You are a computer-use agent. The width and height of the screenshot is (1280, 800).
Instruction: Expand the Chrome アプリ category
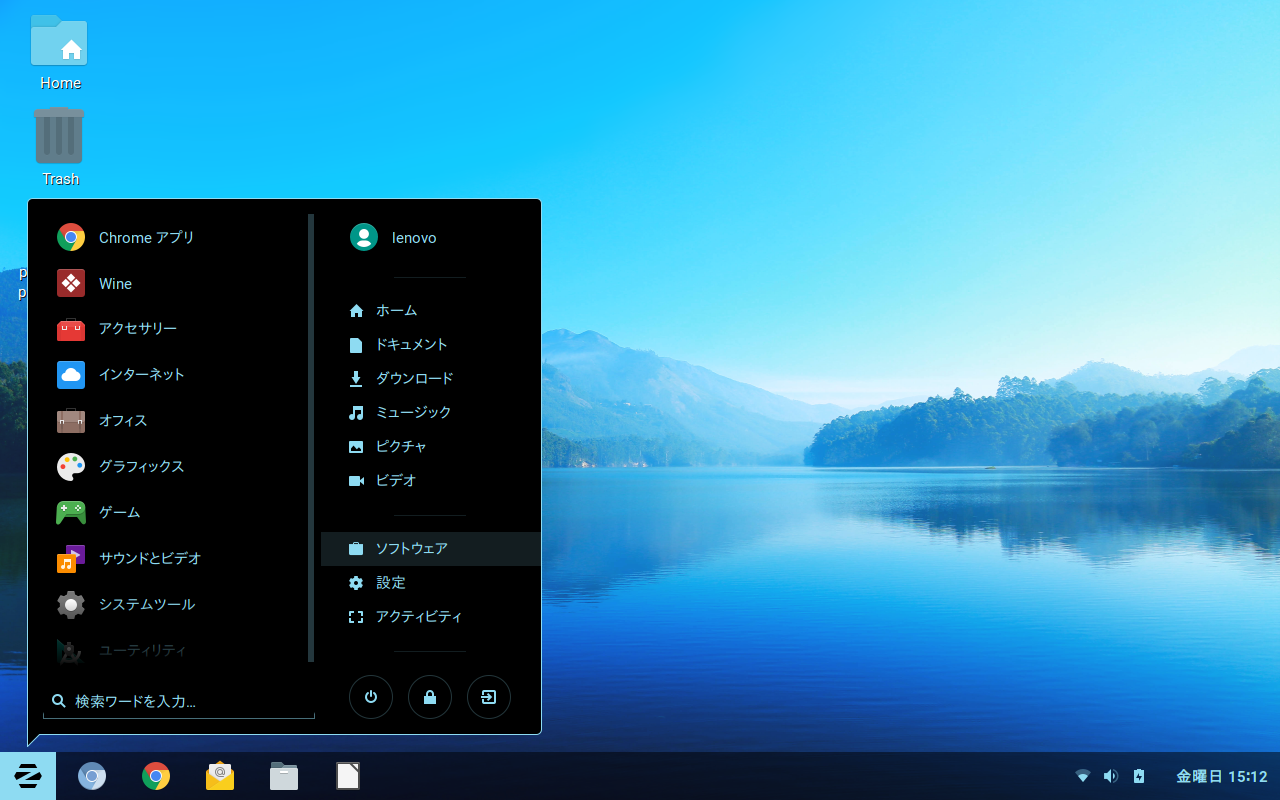tap(146, 238)
